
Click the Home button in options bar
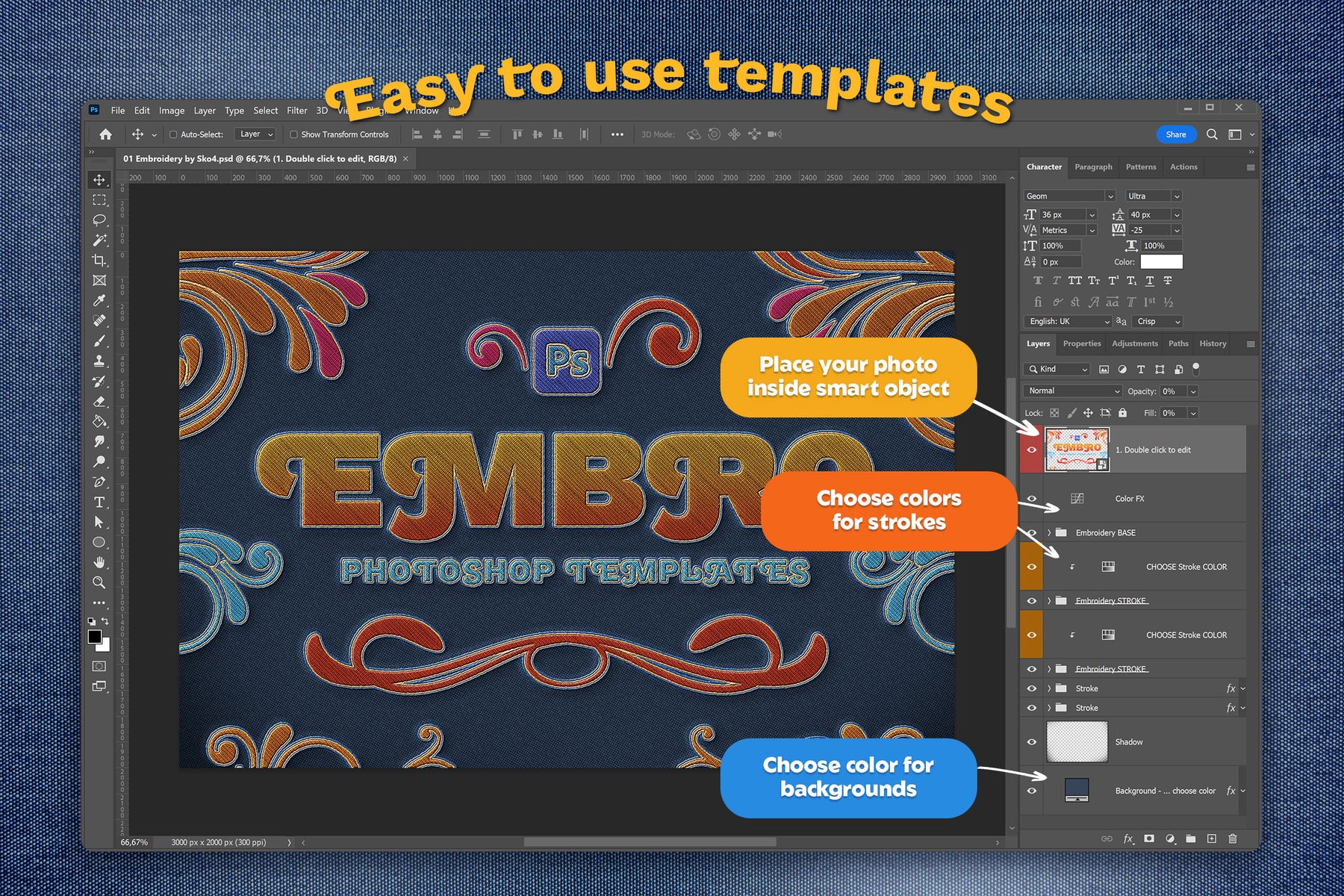coord(105,134)
